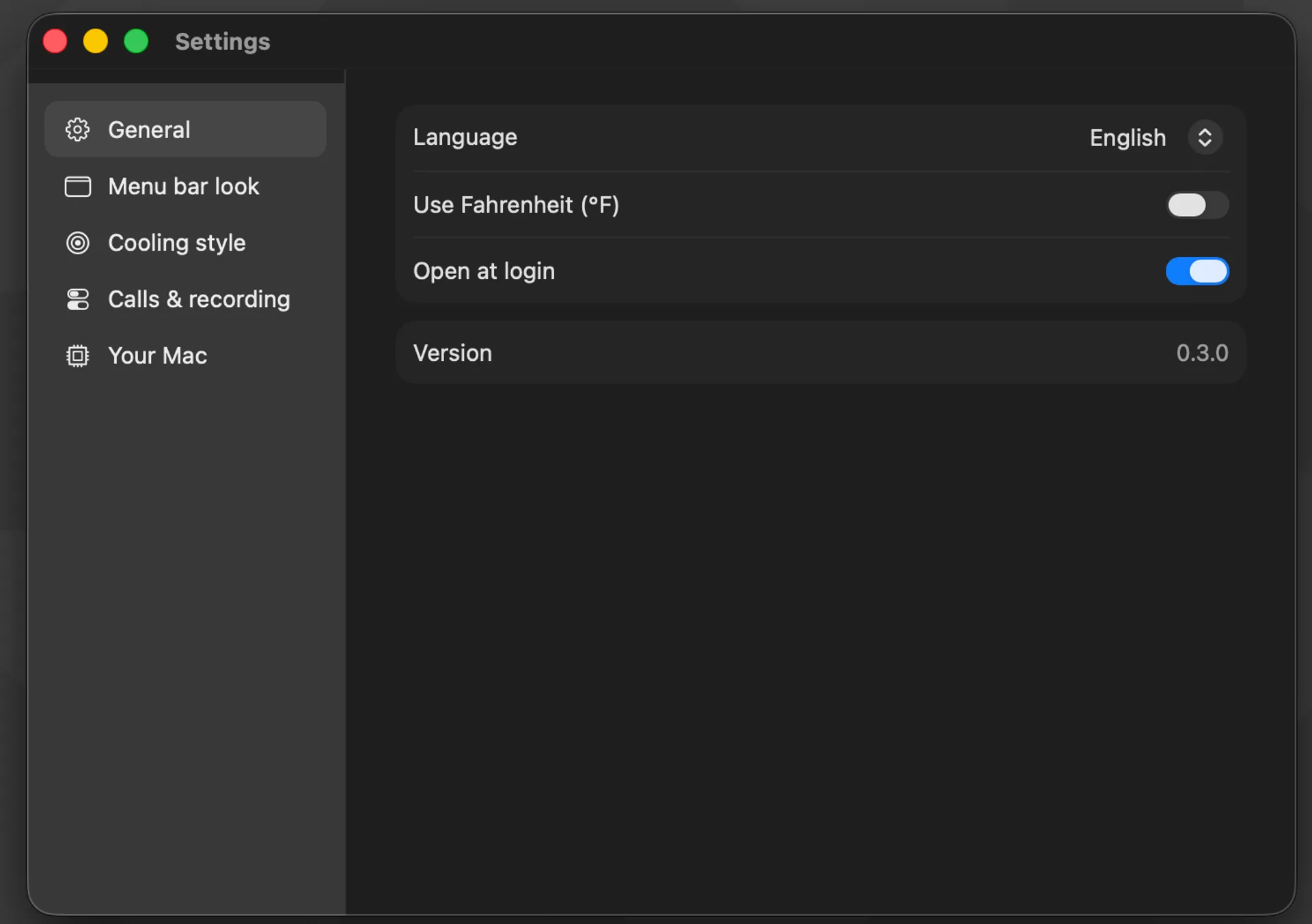
Task: Close the Settings window
Action: pyautogui.click(x=55, y=41)
